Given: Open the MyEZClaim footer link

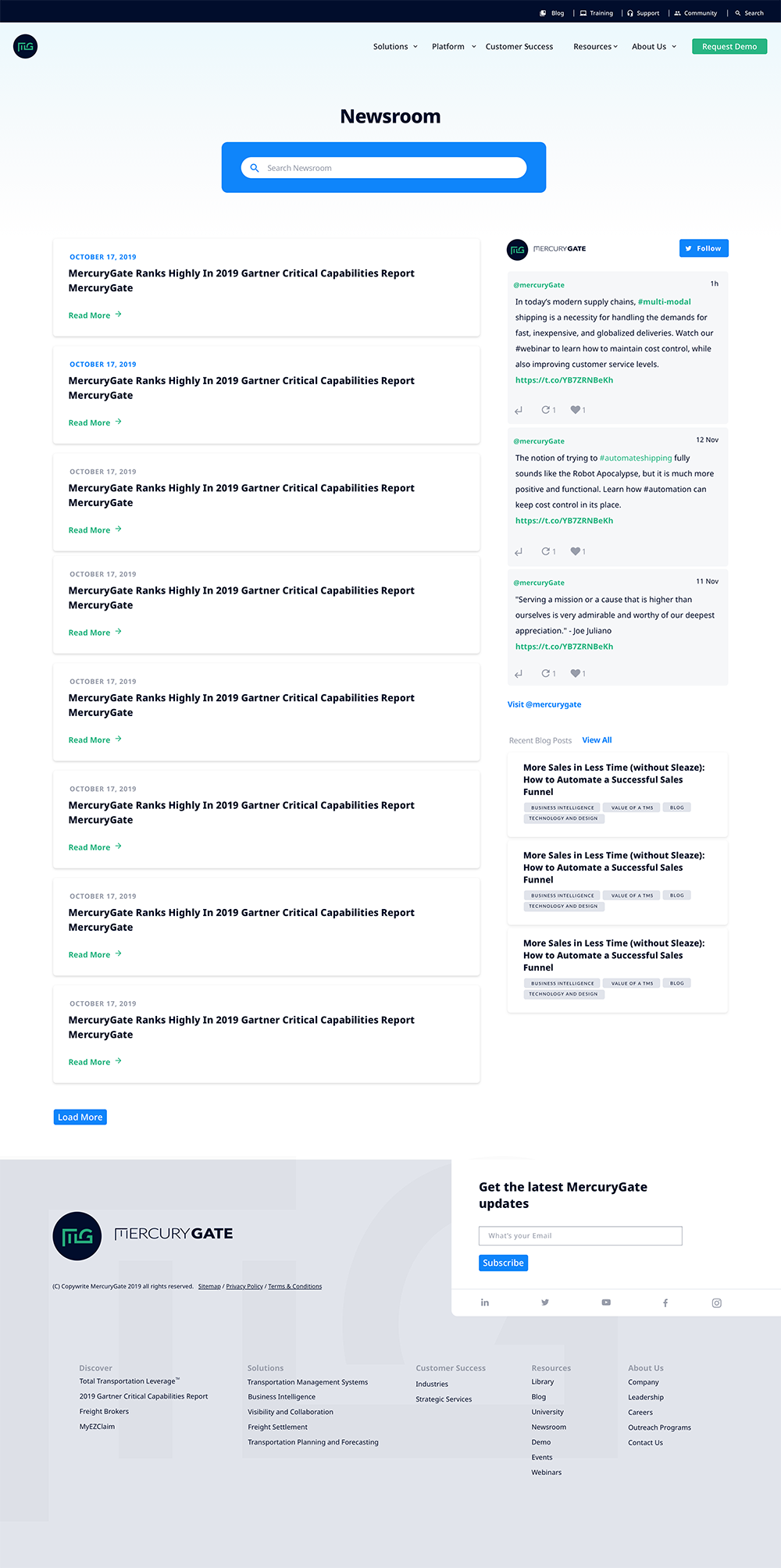Looking at the screenshot, I should pyautogui.click(x=97, y=1427).
